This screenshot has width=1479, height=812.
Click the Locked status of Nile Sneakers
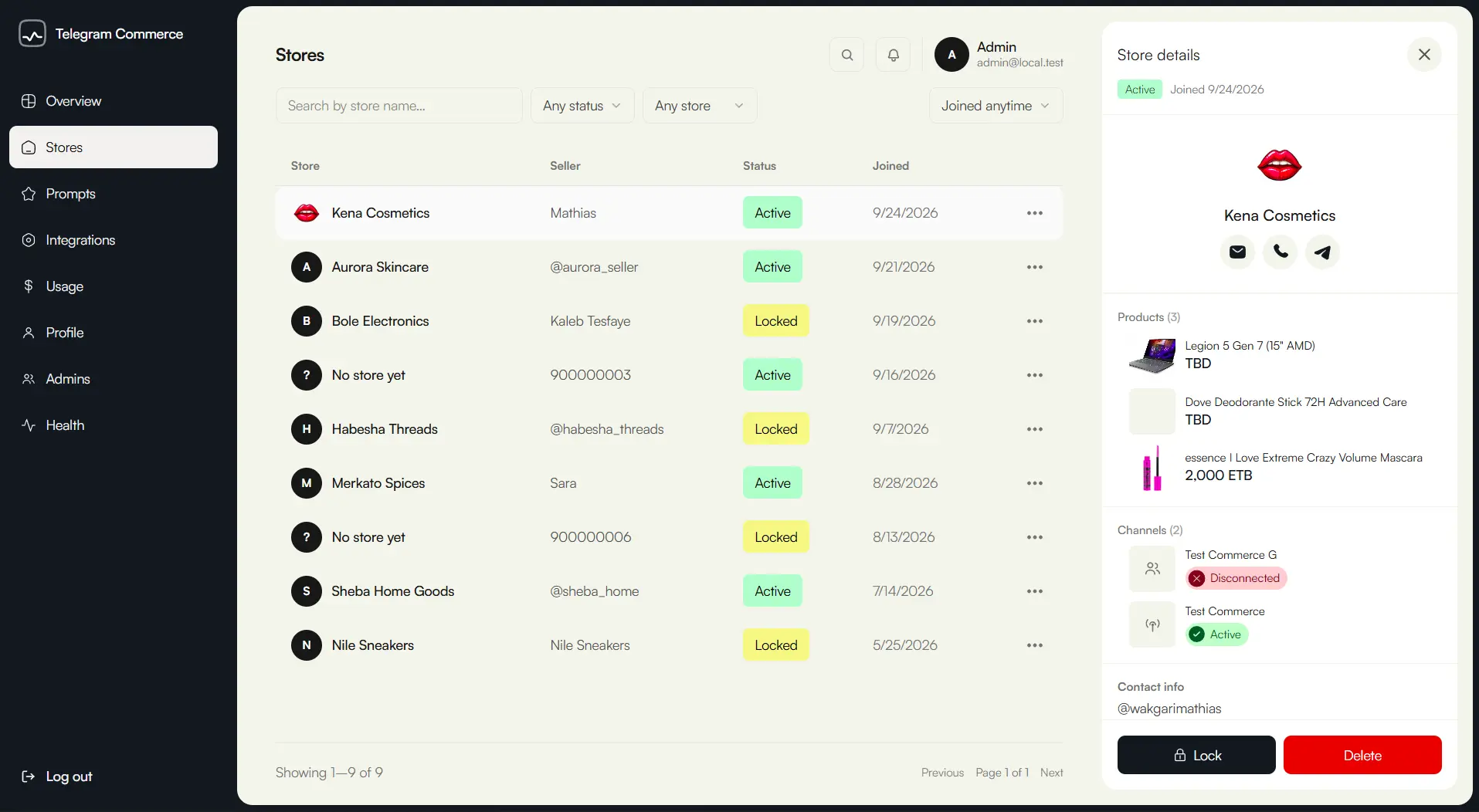point(776,645)
